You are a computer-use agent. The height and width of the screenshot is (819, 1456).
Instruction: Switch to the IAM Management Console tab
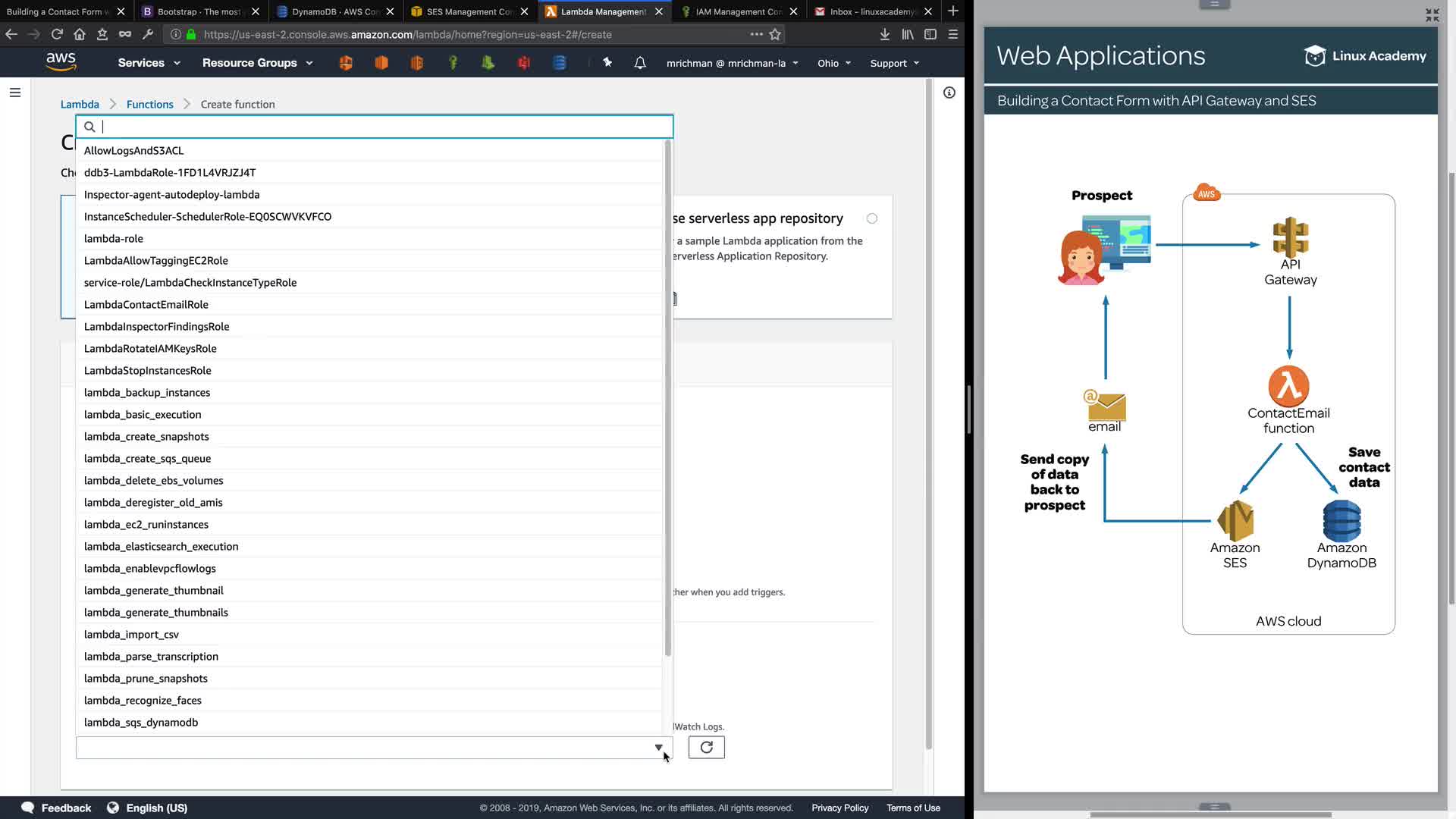coord(739,11)
